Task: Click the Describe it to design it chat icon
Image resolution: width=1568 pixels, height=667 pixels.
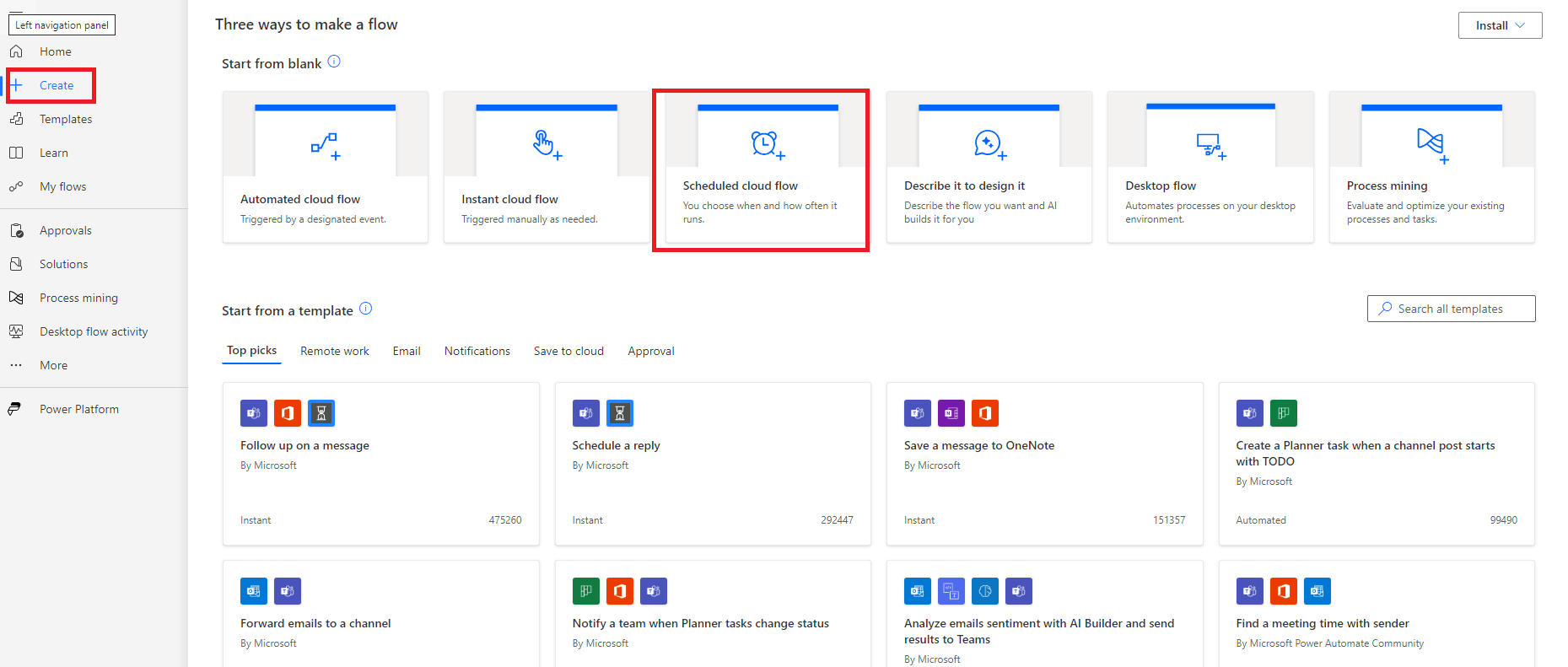Action: pos(989,145)
